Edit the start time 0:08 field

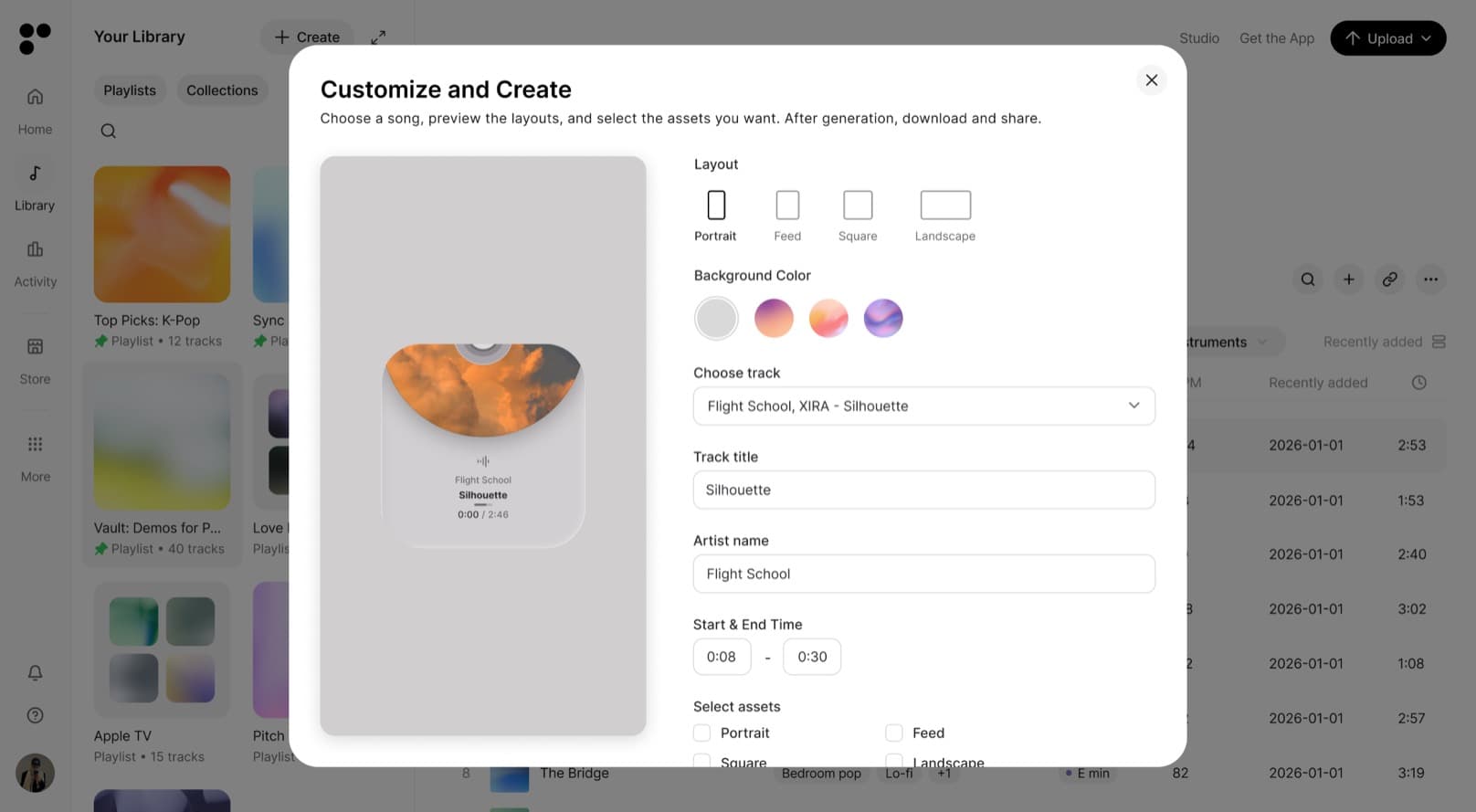point(722,657)
